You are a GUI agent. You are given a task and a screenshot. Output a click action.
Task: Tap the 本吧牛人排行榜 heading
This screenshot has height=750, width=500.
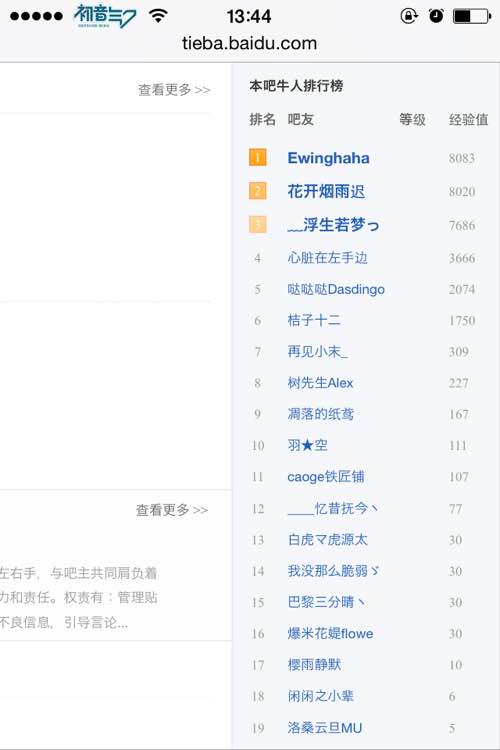[x=296, y=86]
